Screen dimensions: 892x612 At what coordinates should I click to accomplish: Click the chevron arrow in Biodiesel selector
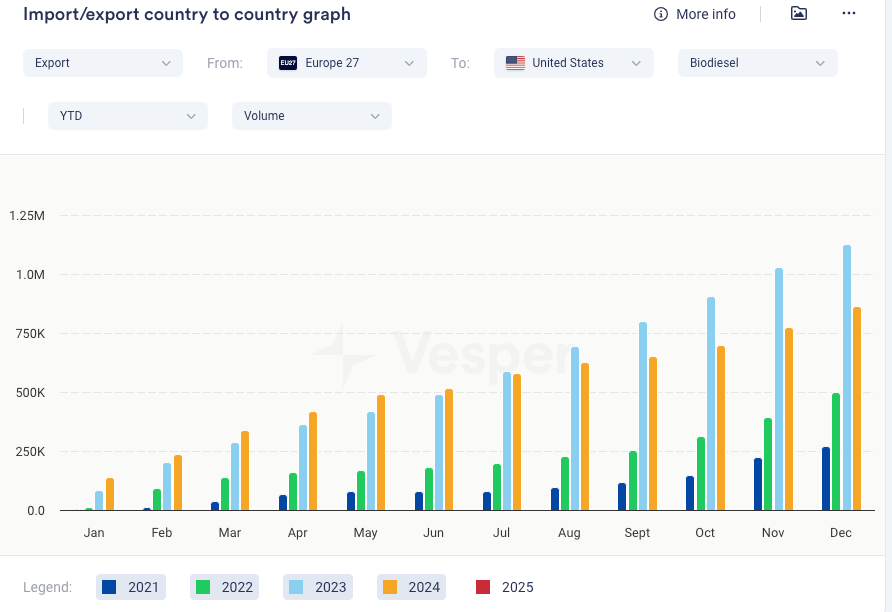point(820,63)
